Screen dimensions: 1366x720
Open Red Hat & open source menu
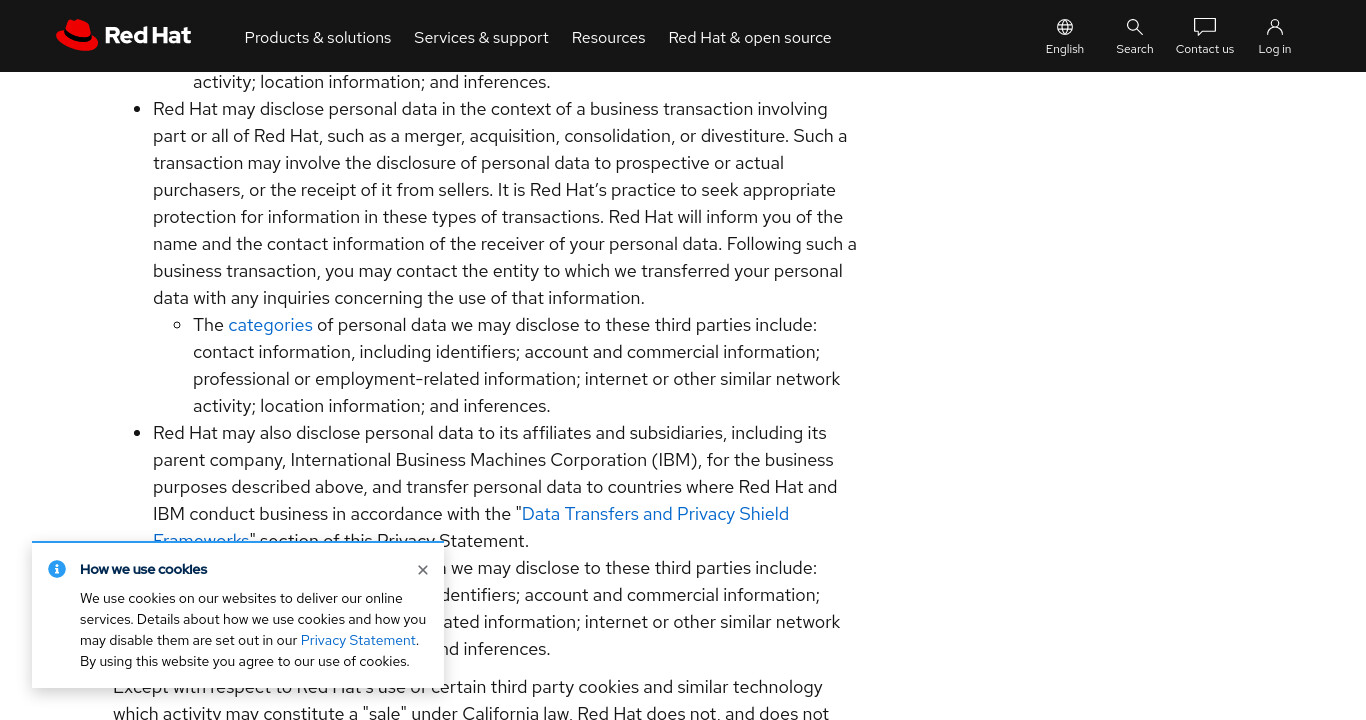(750, 37)
